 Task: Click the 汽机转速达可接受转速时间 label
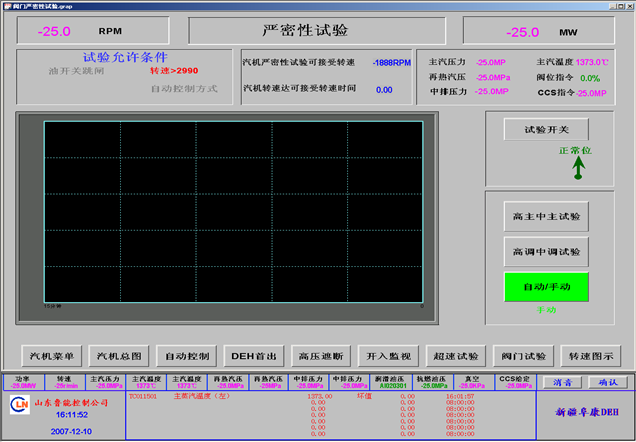point(299,88)
